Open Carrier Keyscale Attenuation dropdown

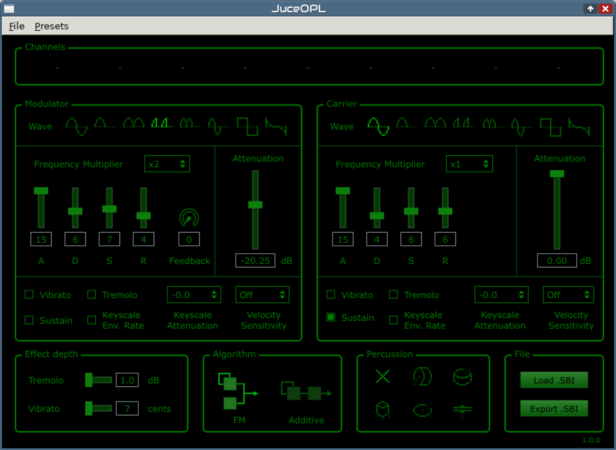tap(501, 295)
